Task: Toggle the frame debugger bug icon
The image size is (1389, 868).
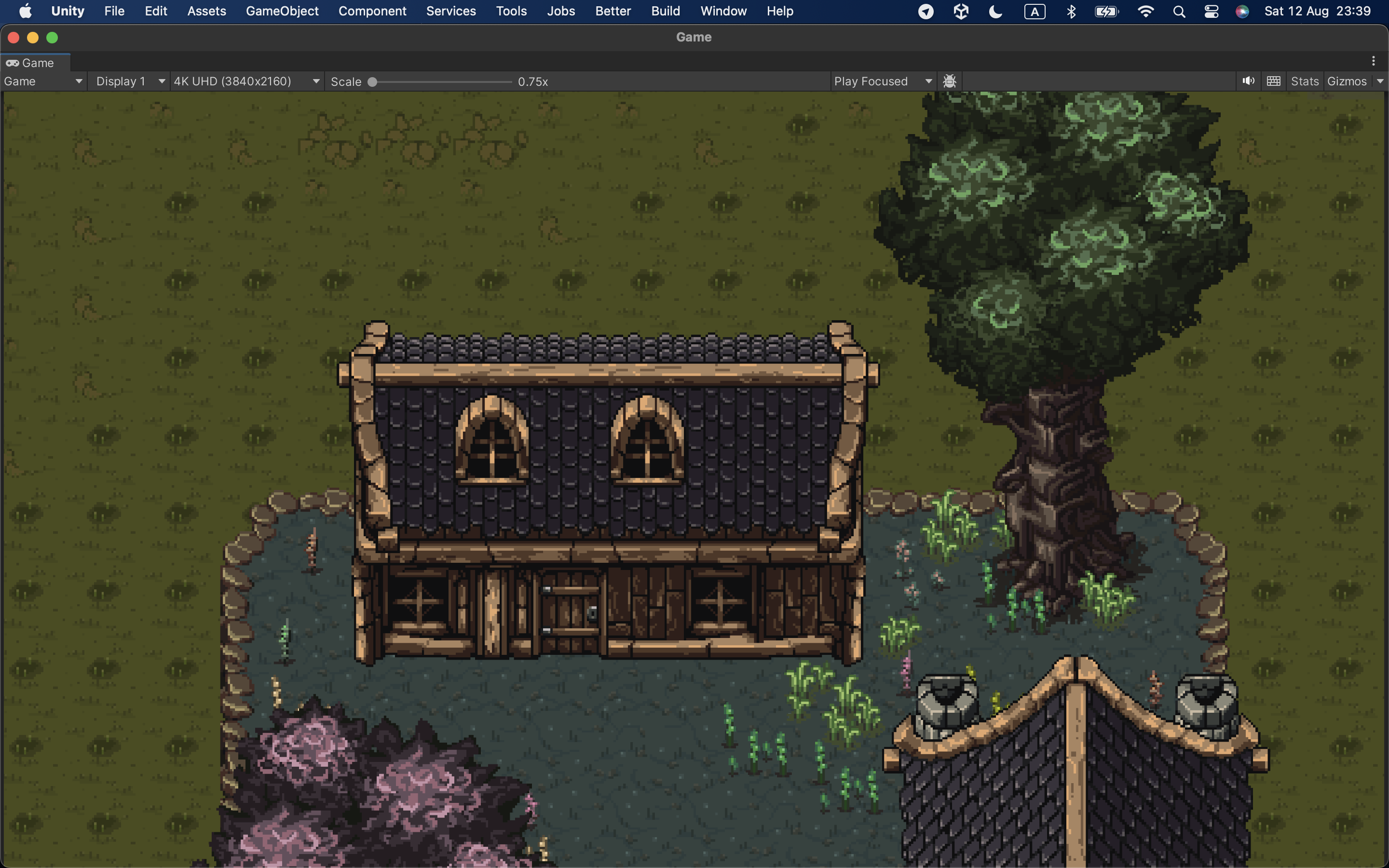Action: 949,81
